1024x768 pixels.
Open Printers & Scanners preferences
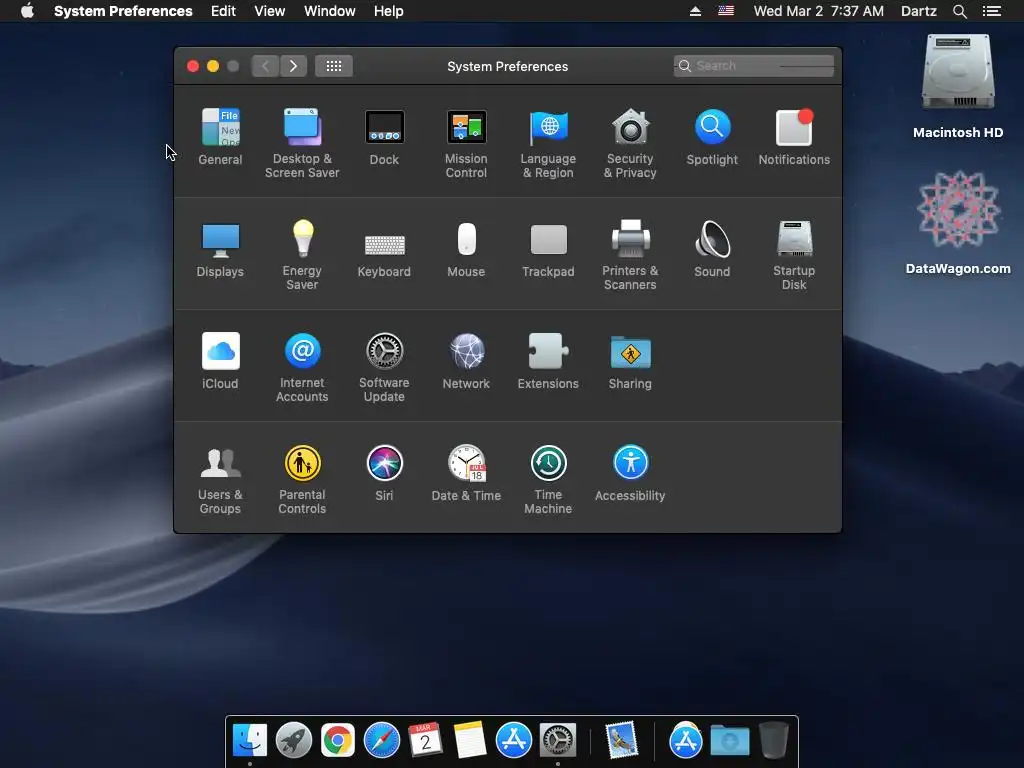coord(630,255)
